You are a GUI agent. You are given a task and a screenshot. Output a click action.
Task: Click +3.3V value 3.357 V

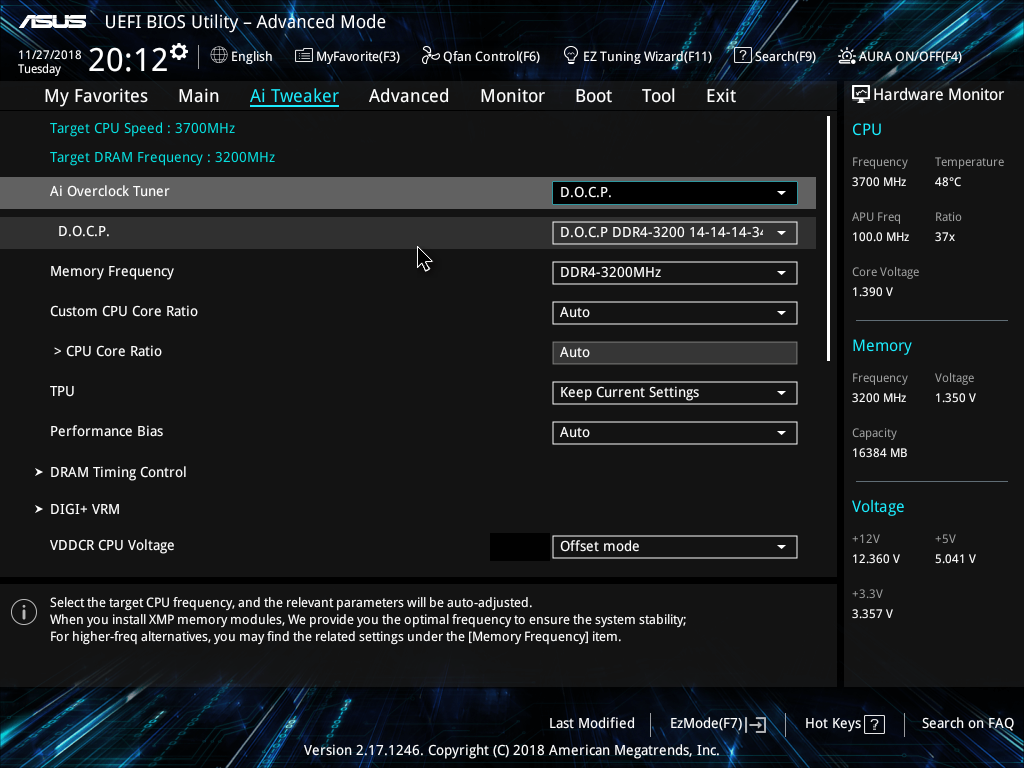872,614
